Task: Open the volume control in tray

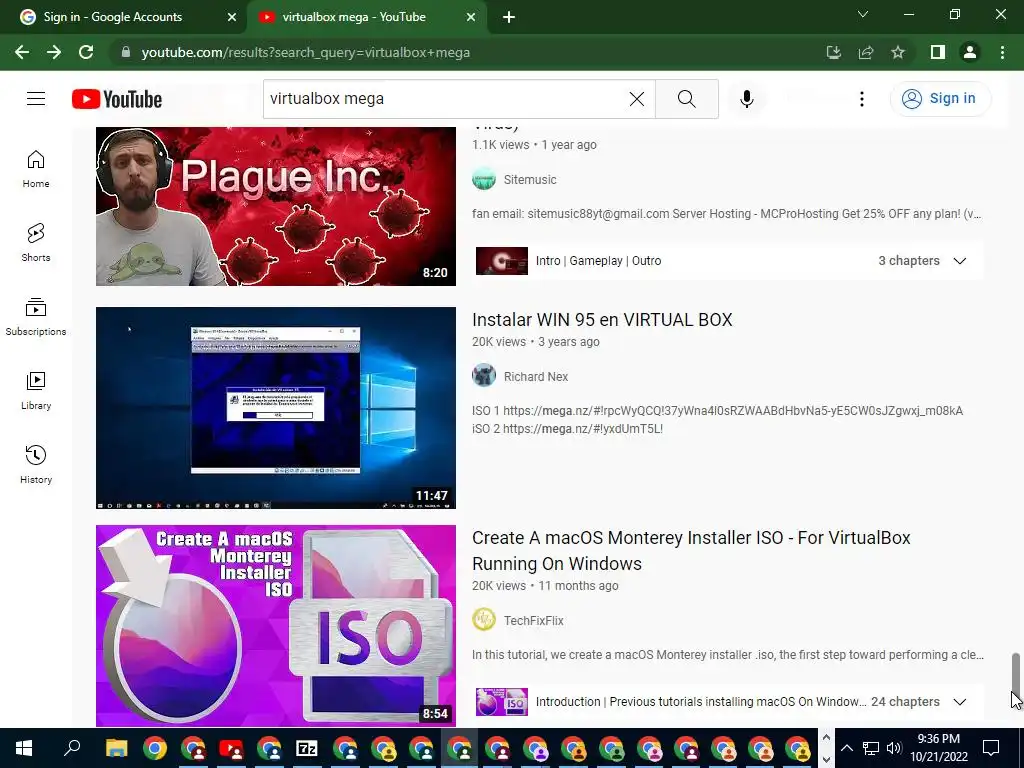Action: tap(894, 748)
